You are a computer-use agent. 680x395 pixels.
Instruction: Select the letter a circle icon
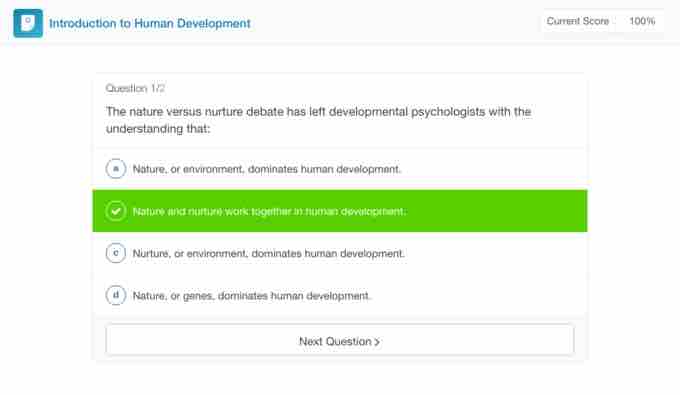(x=116, y=169)
